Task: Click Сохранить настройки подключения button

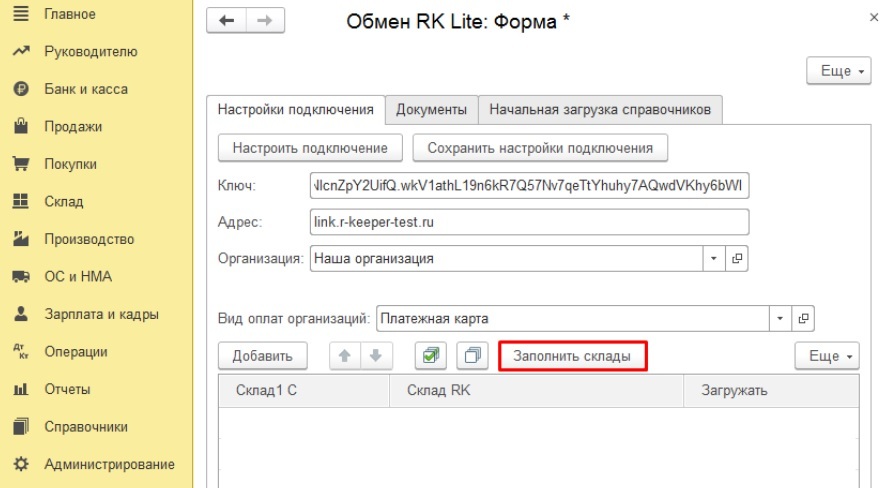Action: pyautogui.click(x=540, y=148)
